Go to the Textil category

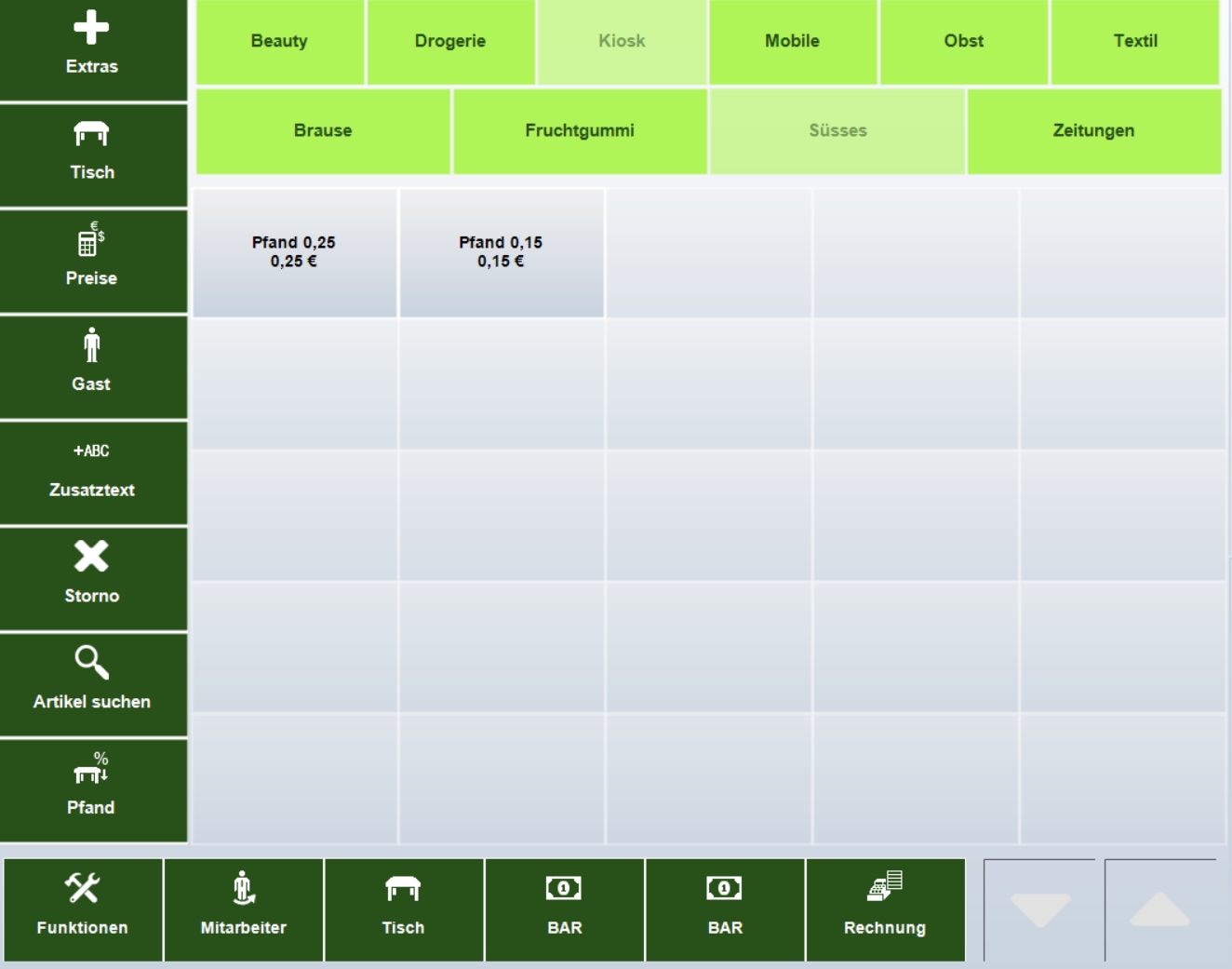coord(1134,42)
